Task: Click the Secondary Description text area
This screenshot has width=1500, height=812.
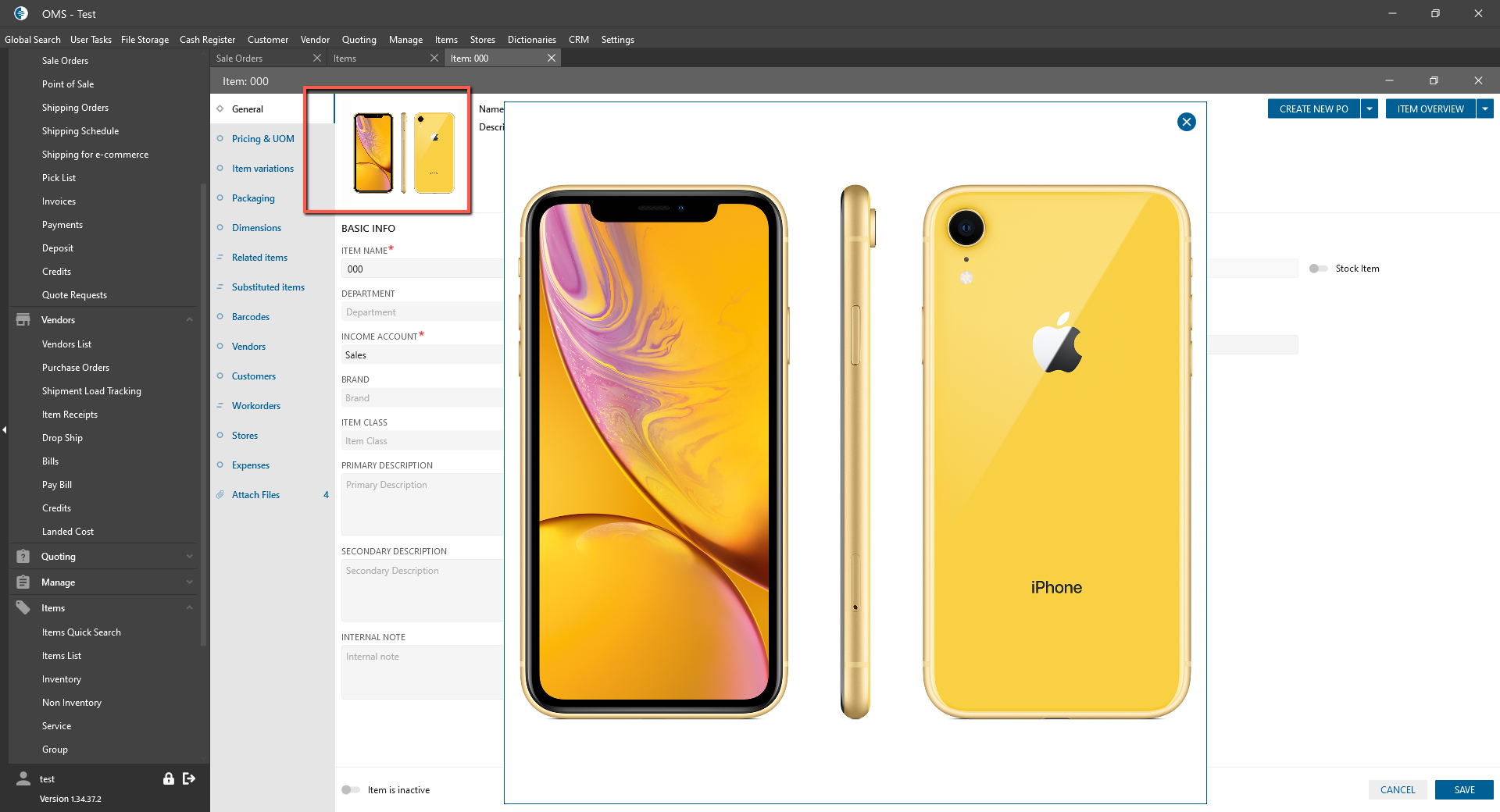Action: [422, 589]
